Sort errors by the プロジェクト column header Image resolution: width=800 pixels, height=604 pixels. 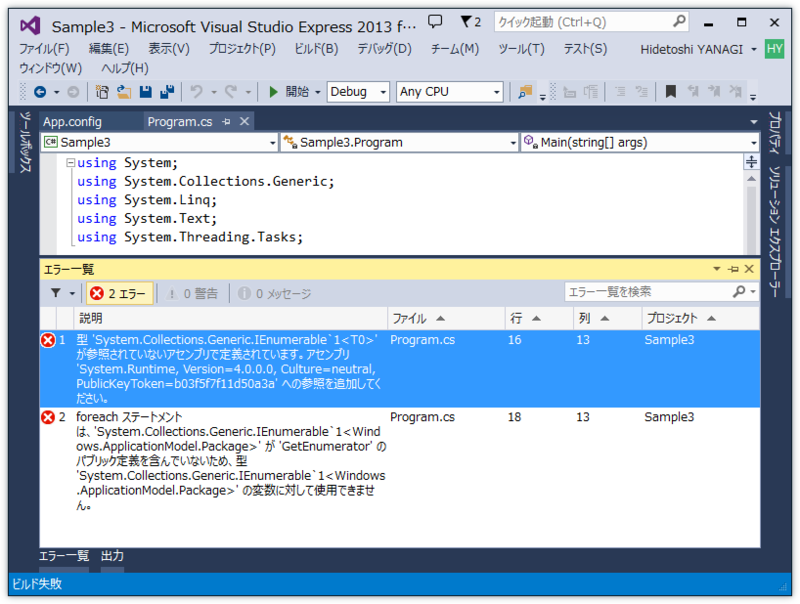point(701,318)
